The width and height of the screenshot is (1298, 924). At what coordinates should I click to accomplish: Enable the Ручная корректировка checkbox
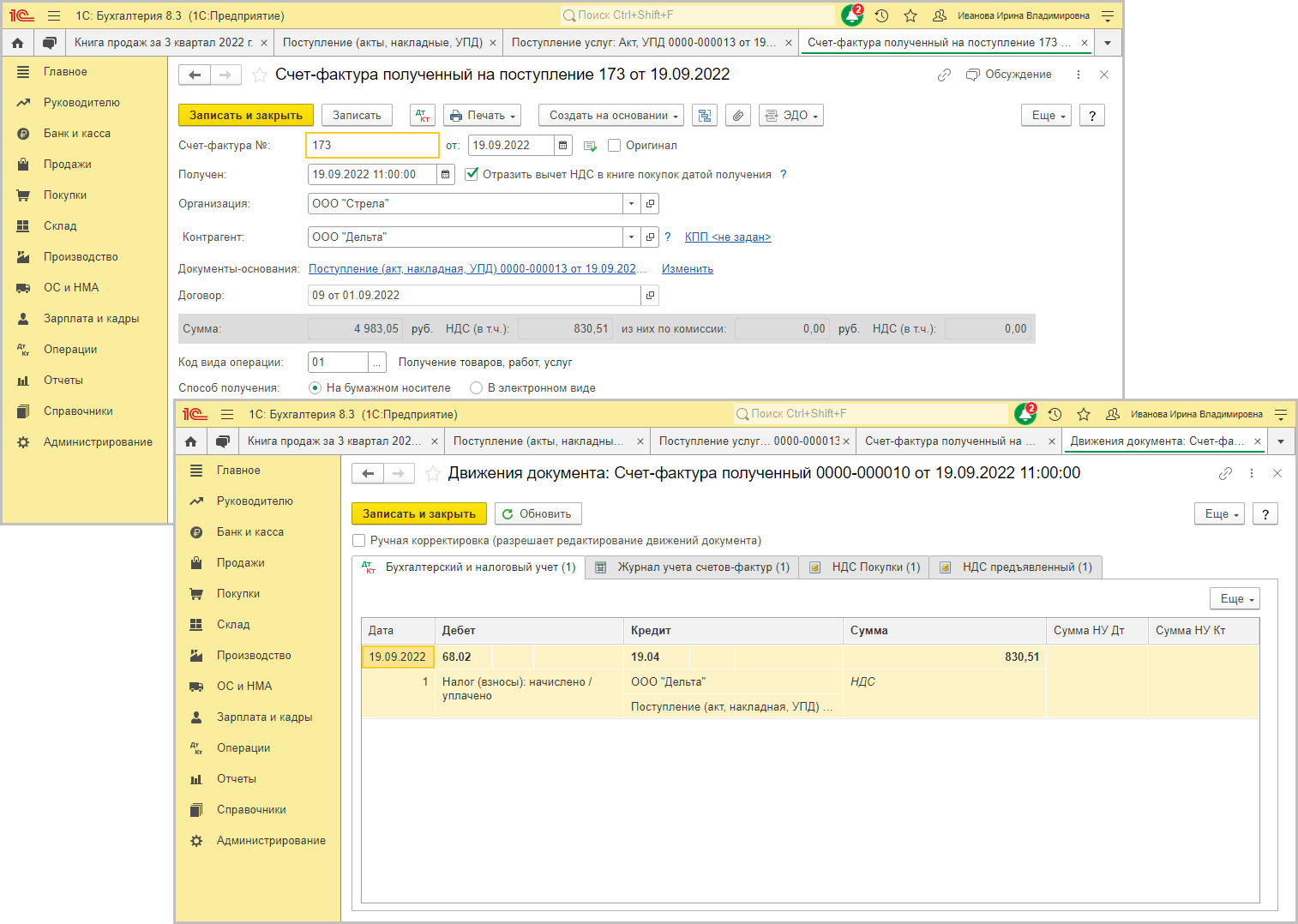click(x=358, y=541)
